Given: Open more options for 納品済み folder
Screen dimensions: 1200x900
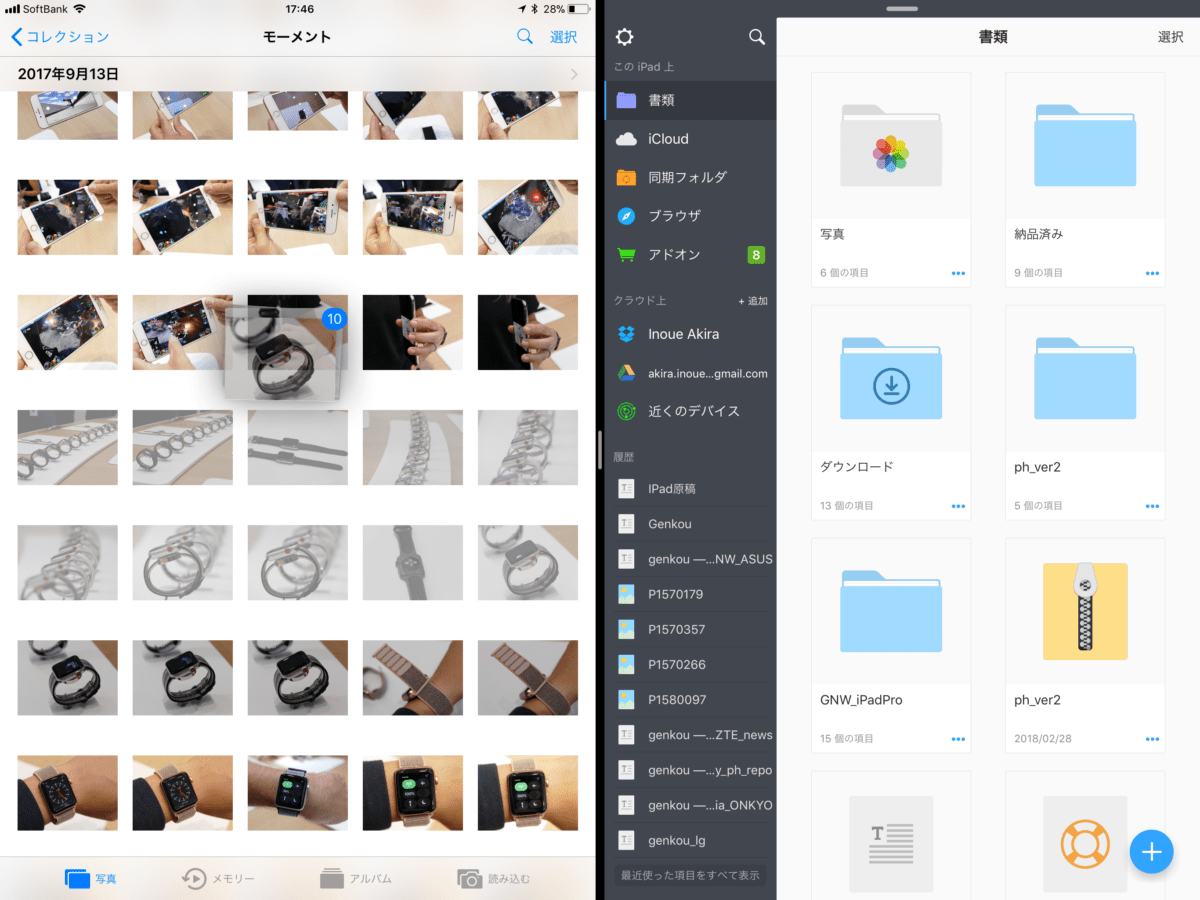Looking at the screenshot, I should point(1152,273).
